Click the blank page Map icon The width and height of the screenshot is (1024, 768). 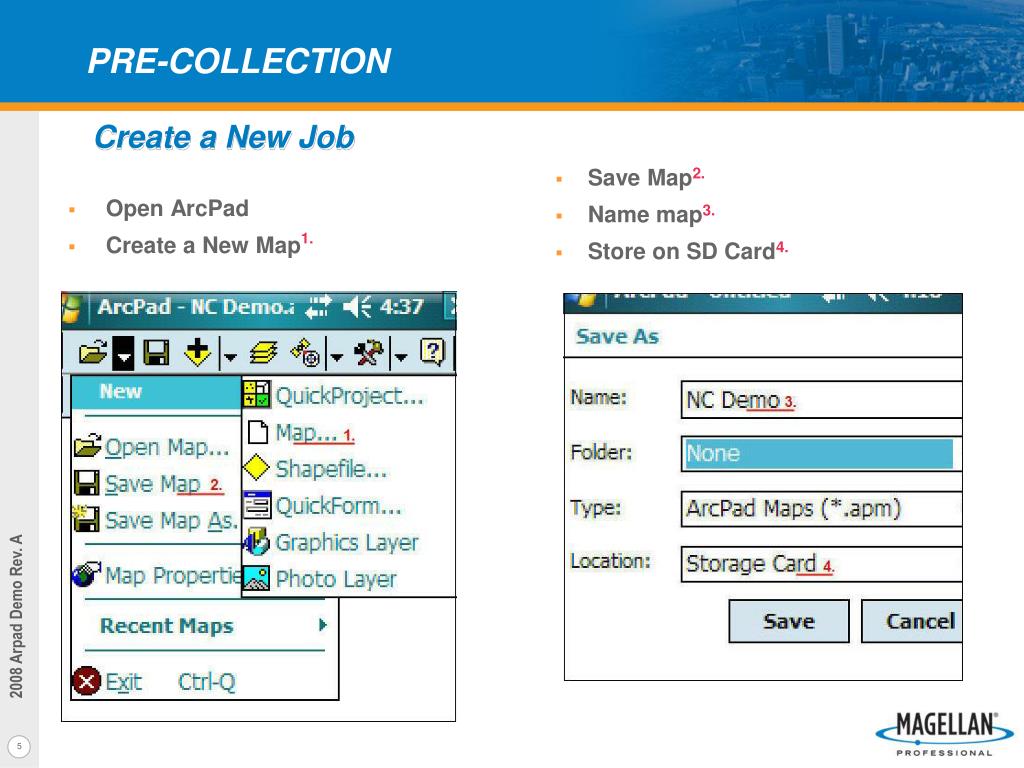coord(258,432)
